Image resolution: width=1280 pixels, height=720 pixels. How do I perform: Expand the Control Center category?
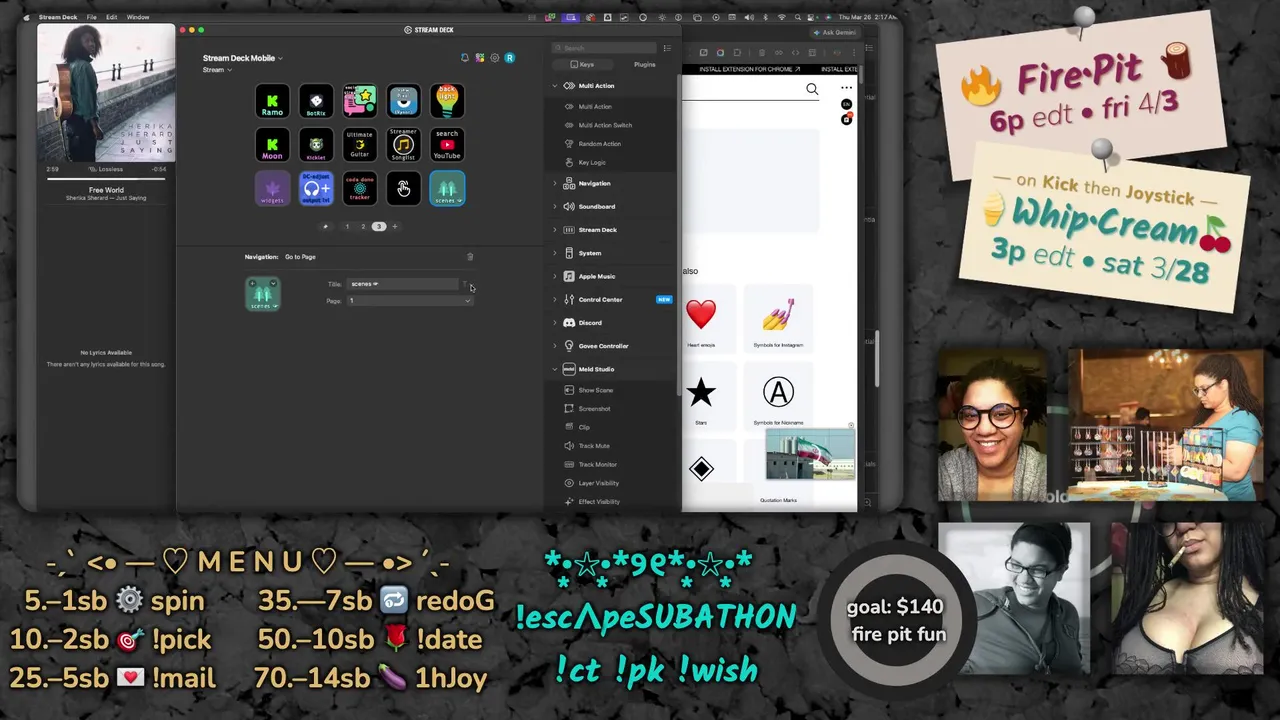coord(555,300)
